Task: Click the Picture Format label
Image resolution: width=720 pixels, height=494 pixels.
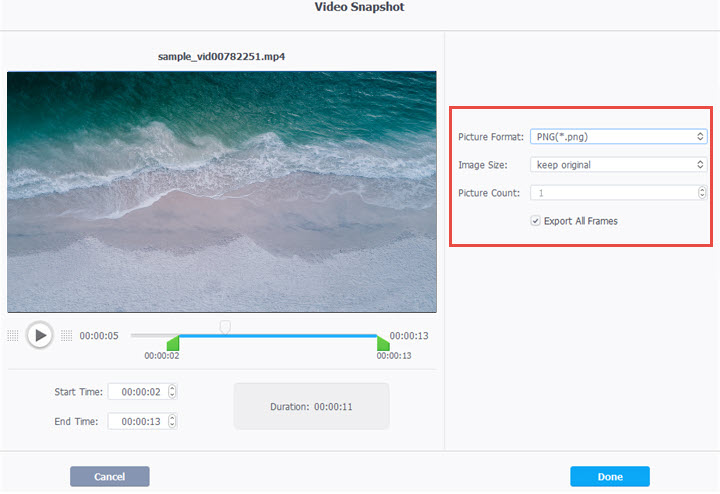Action: (491, 137)
